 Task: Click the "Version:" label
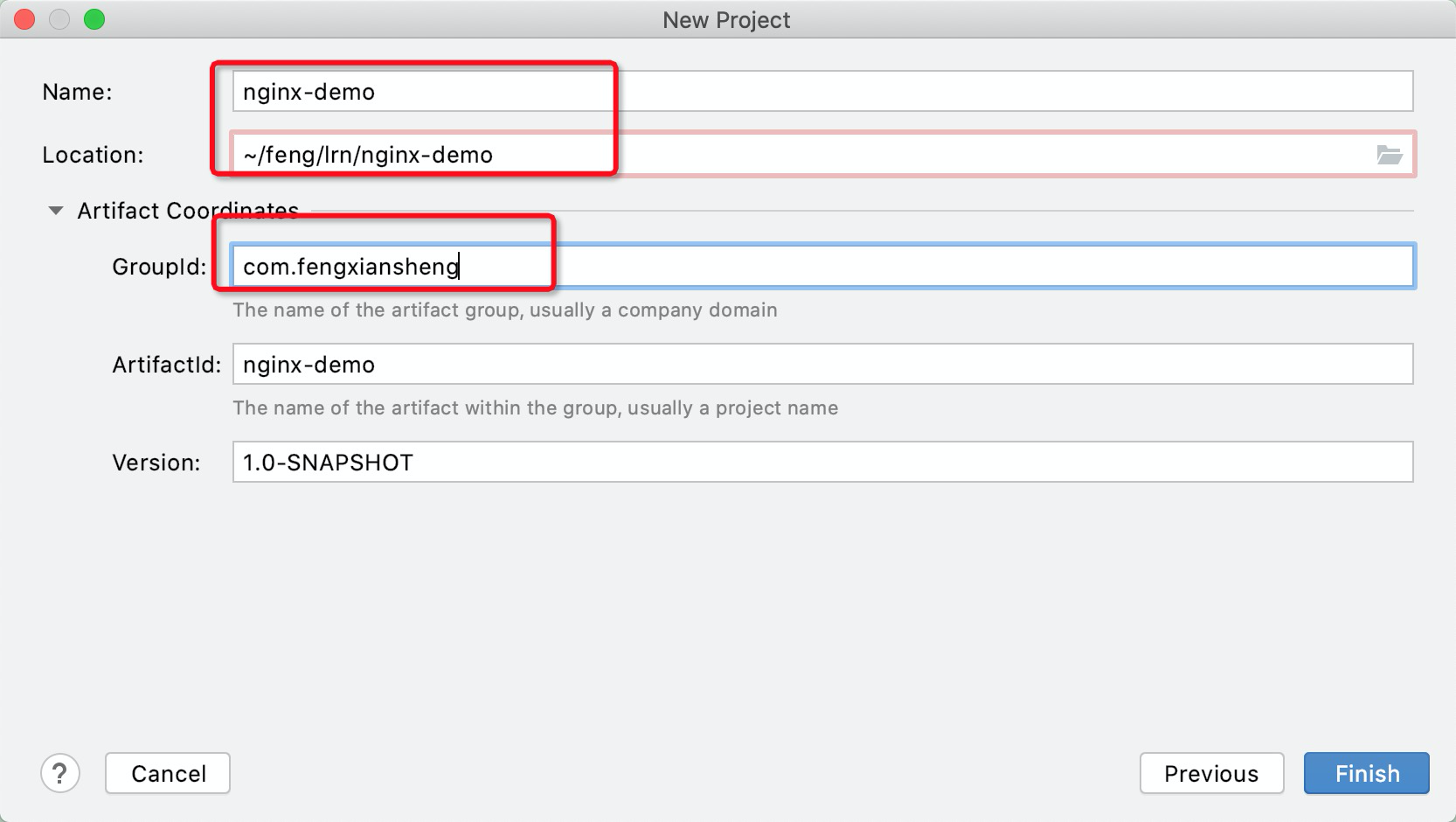(x=156, y=463)
